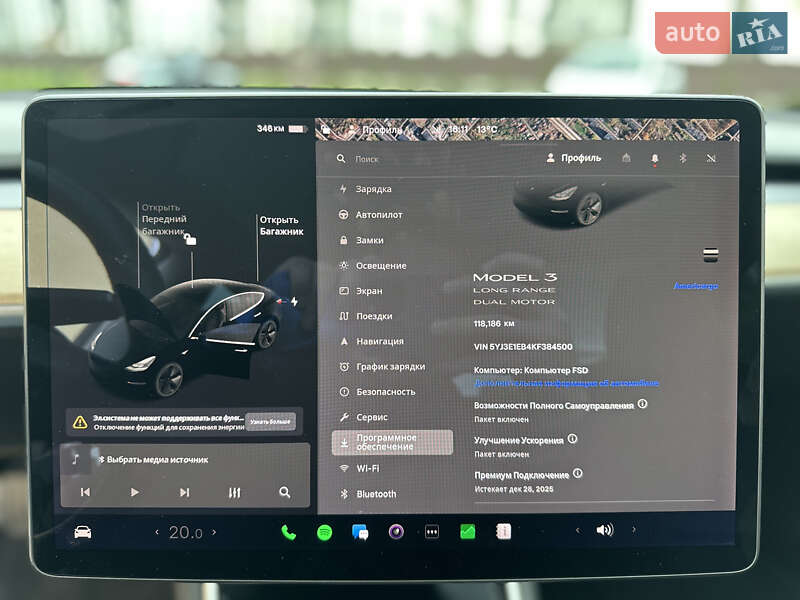Viewport: 800px width, 600px height.
Task: Tap the 118,186 км odometer reading
Action: coord(494,323)
